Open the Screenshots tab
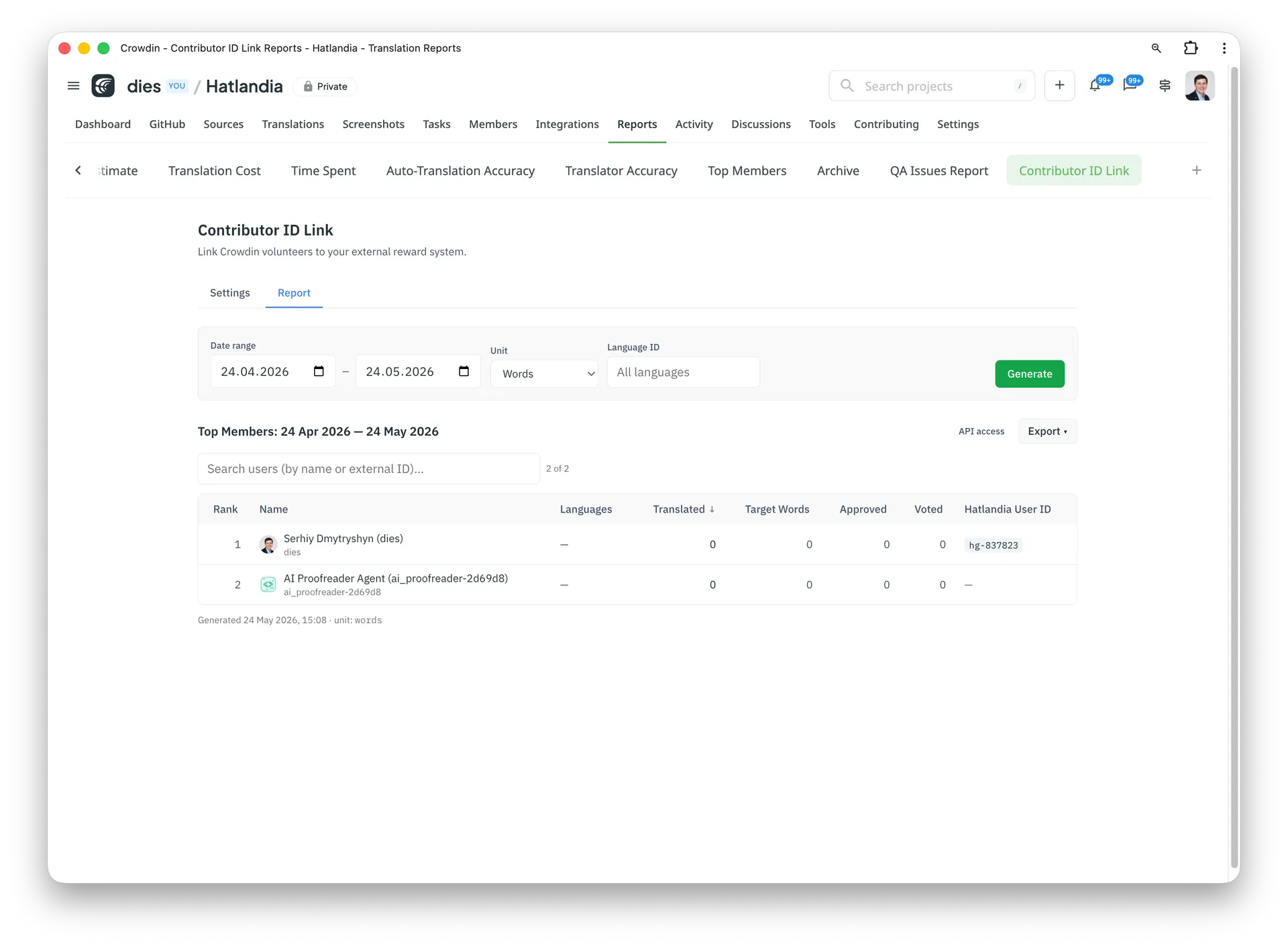 coord(374,124)
